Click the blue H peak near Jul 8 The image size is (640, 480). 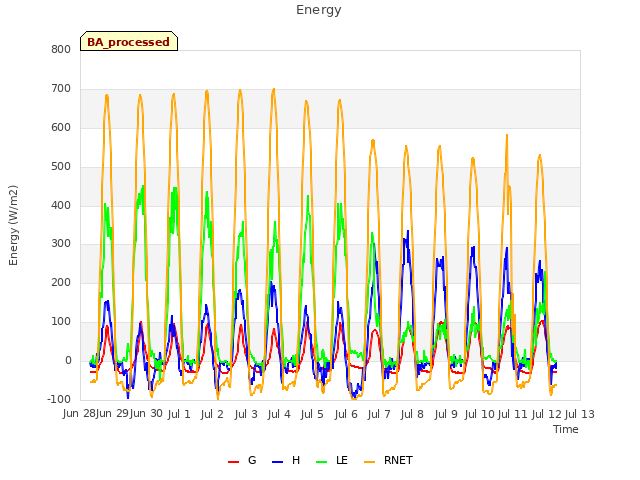408,231
